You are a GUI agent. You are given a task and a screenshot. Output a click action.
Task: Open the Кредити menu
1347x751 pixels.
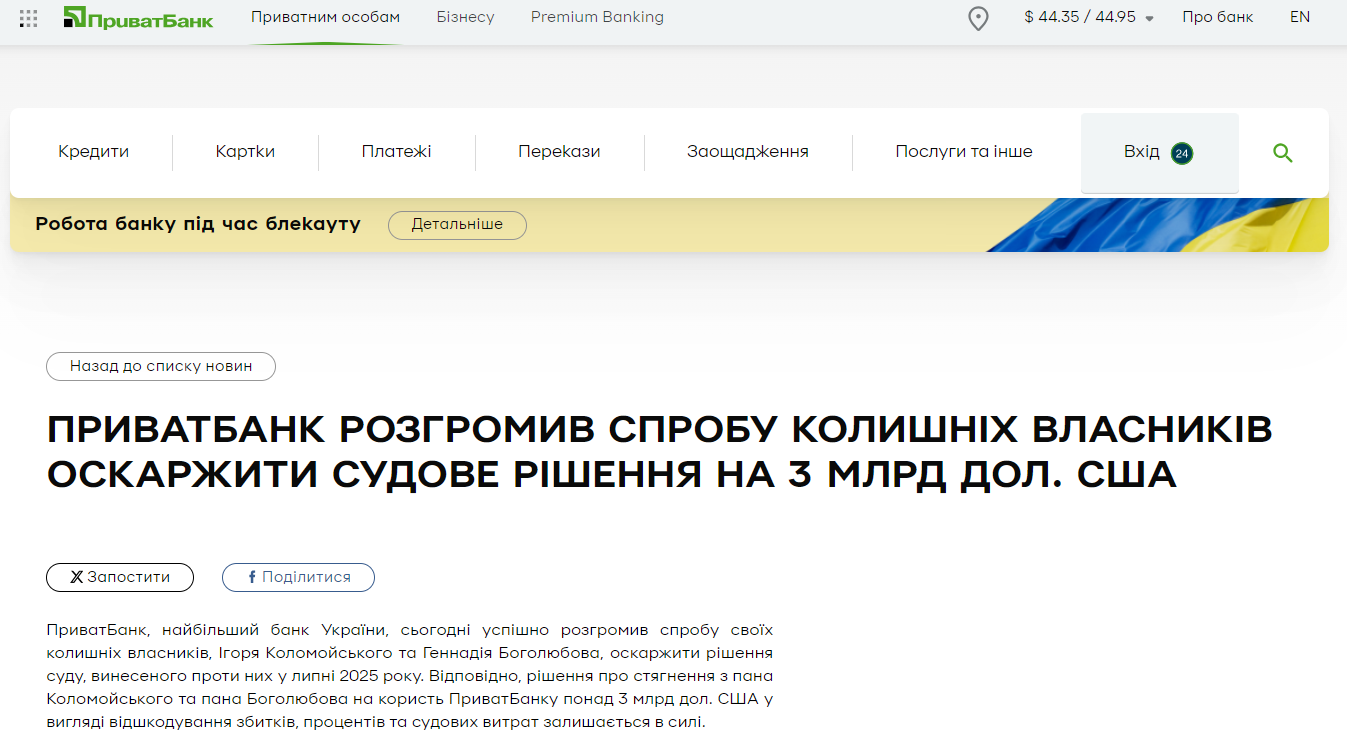[x=93, y=152]
